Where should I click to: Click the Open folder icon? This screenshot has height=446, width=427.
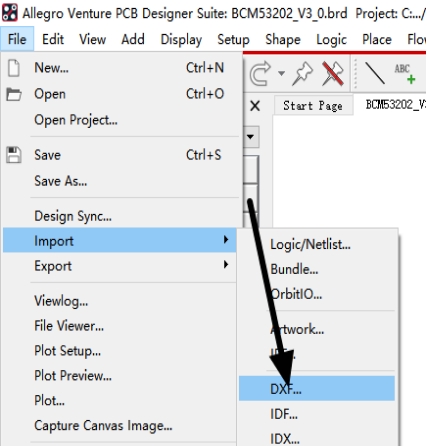coord(14,94)
